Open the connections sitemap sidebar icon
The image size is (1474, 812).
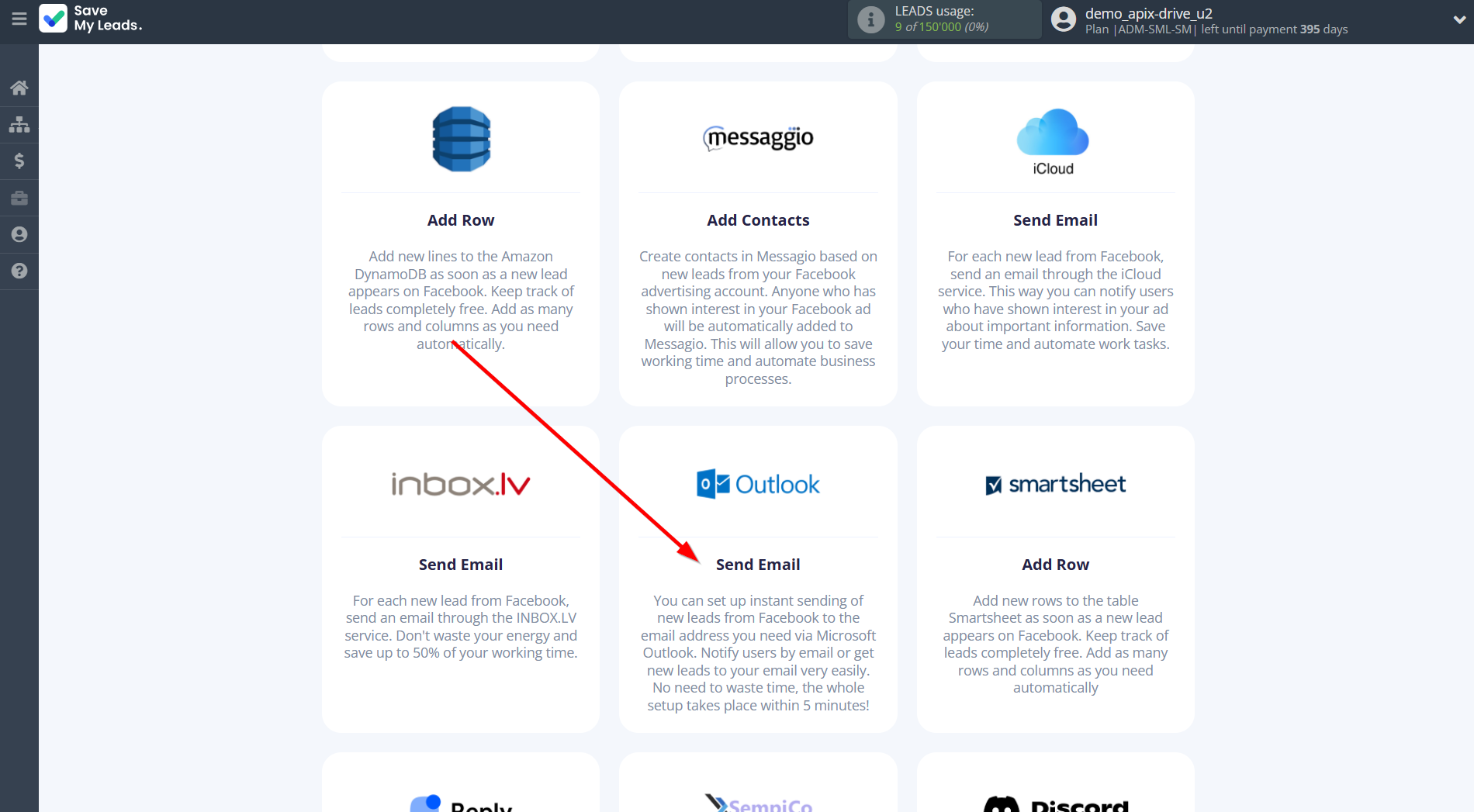(x=19, y=124)
